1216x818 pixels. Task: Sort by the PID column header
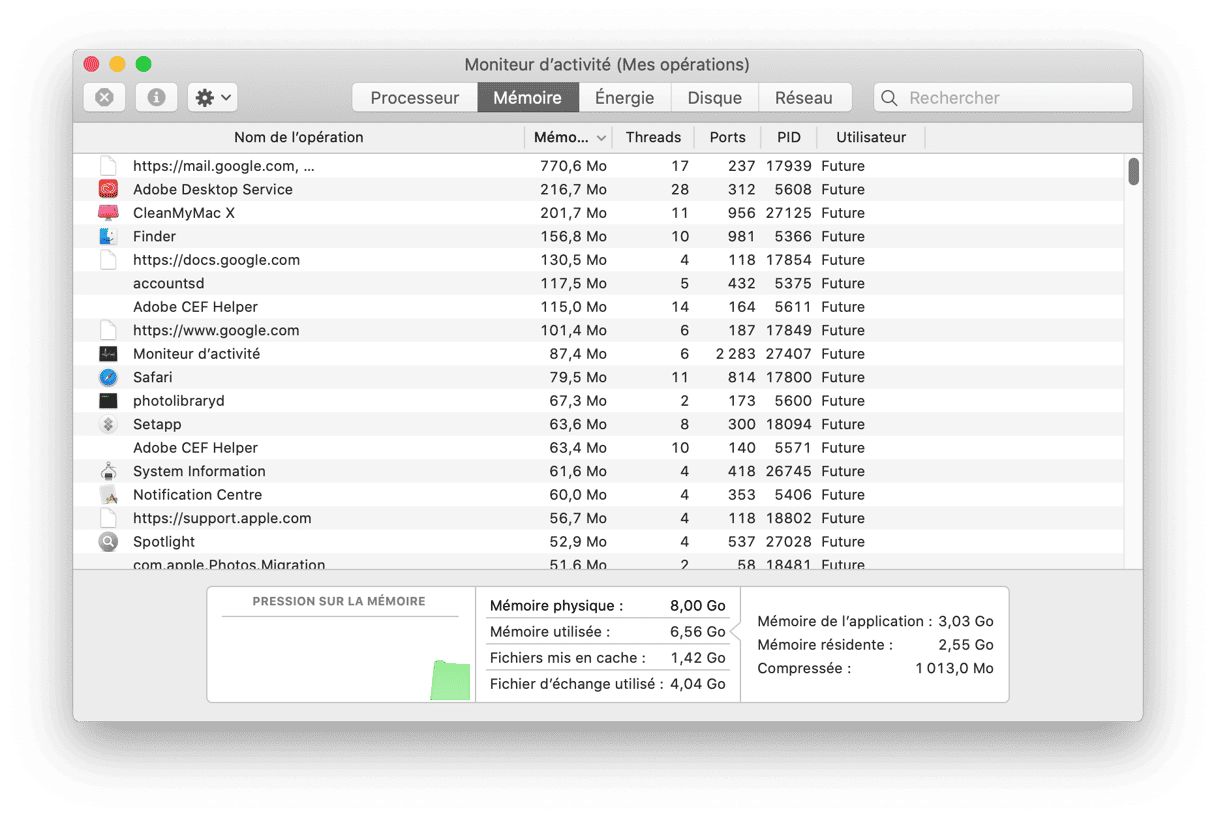[x=789, y=137]
